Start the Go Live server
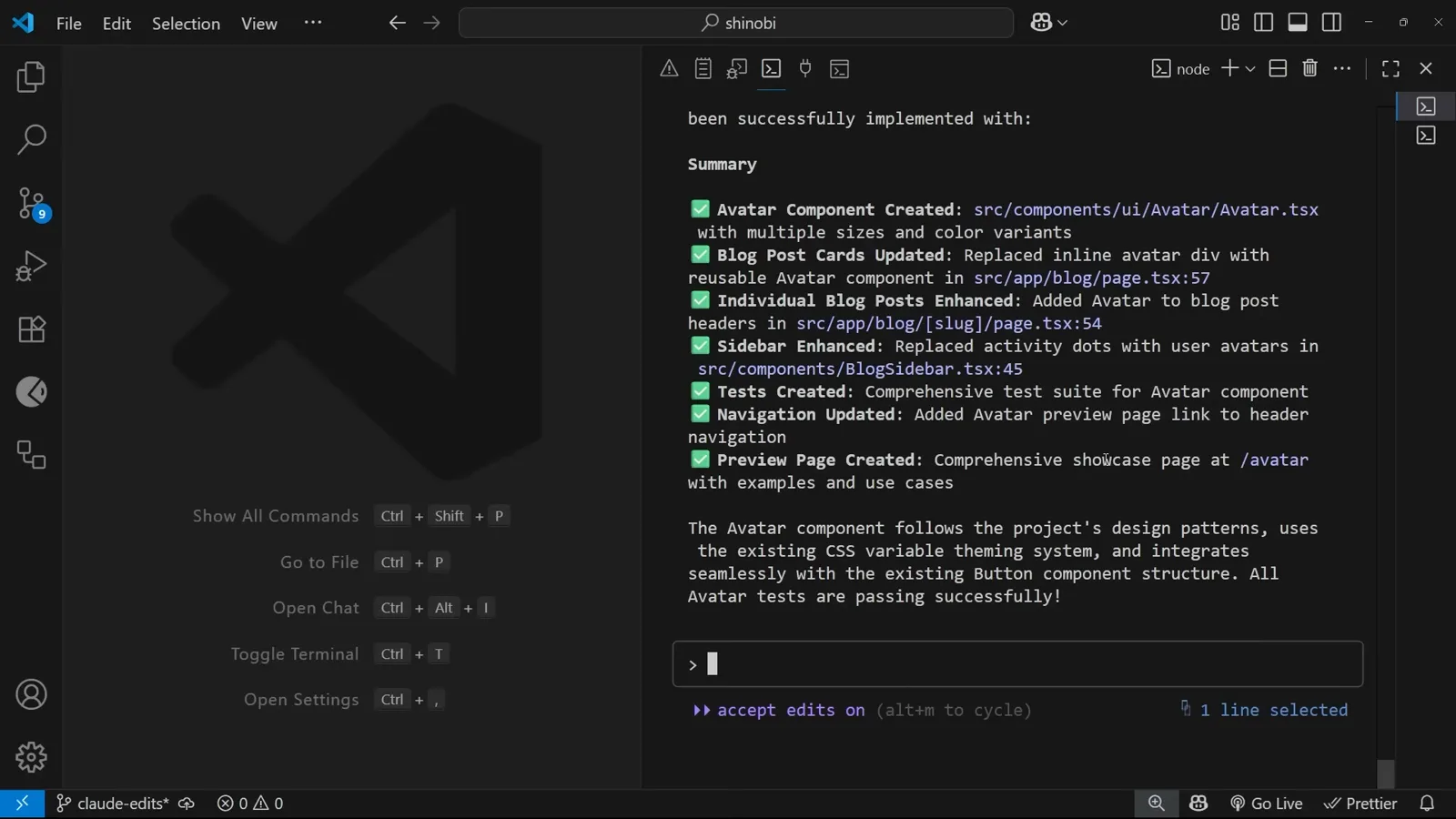This screenshot has height=819, width=1456. tap(1266, 804)
